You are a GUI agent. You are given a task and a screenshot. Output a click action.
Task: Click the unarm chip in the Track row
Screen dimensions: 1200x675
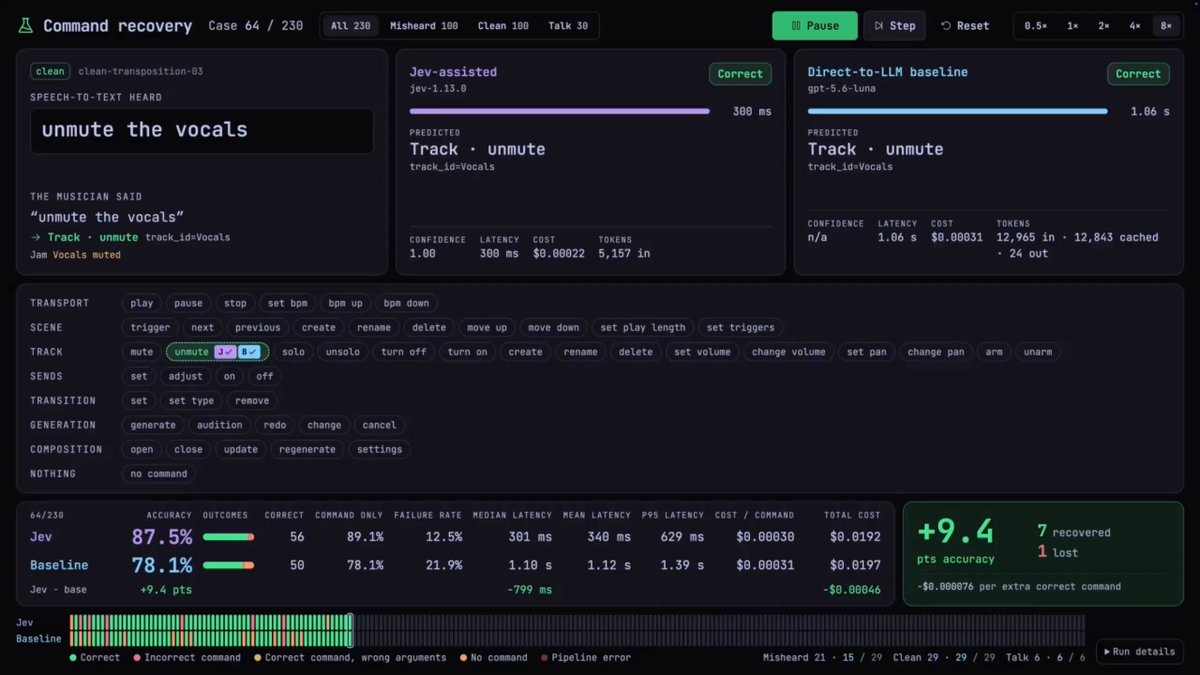coord(1038,352)
